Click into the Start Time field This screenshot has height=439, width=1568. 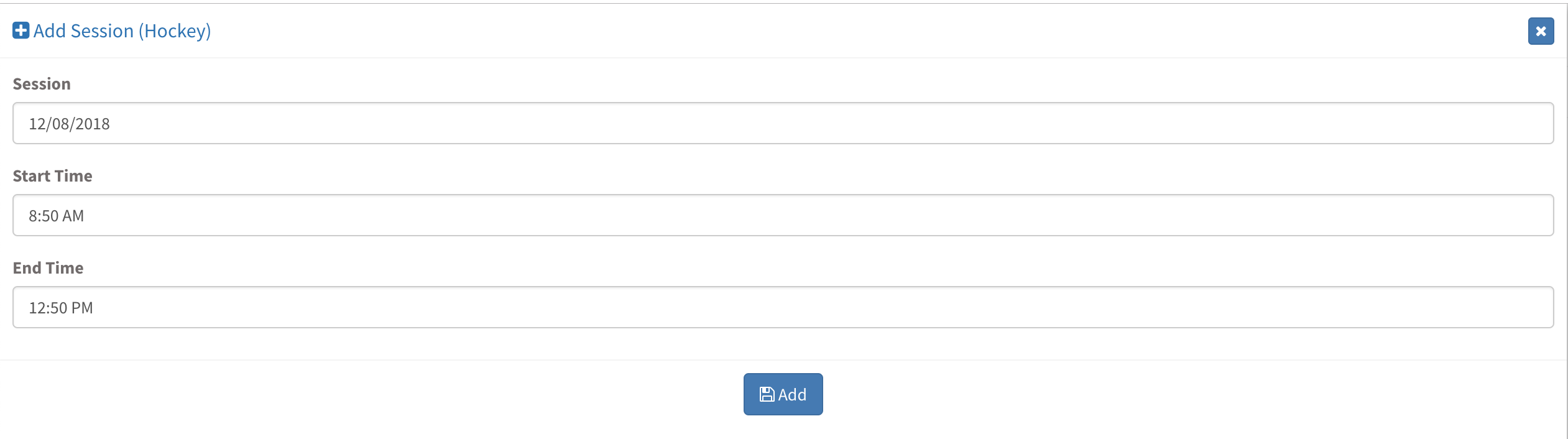coord(783,215)
